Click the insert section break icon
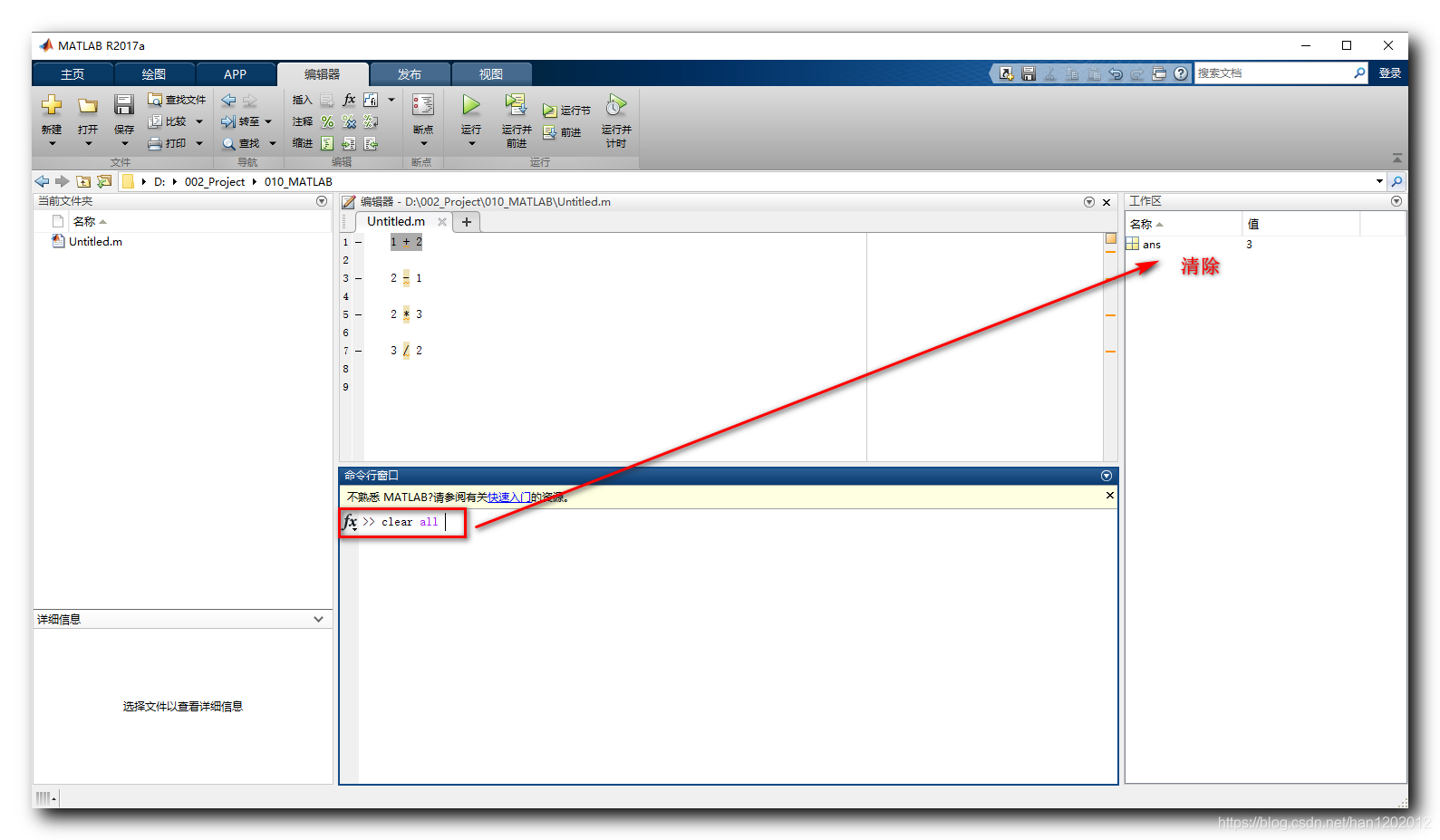Screen dimensions: 1440x840 [326, 100]
